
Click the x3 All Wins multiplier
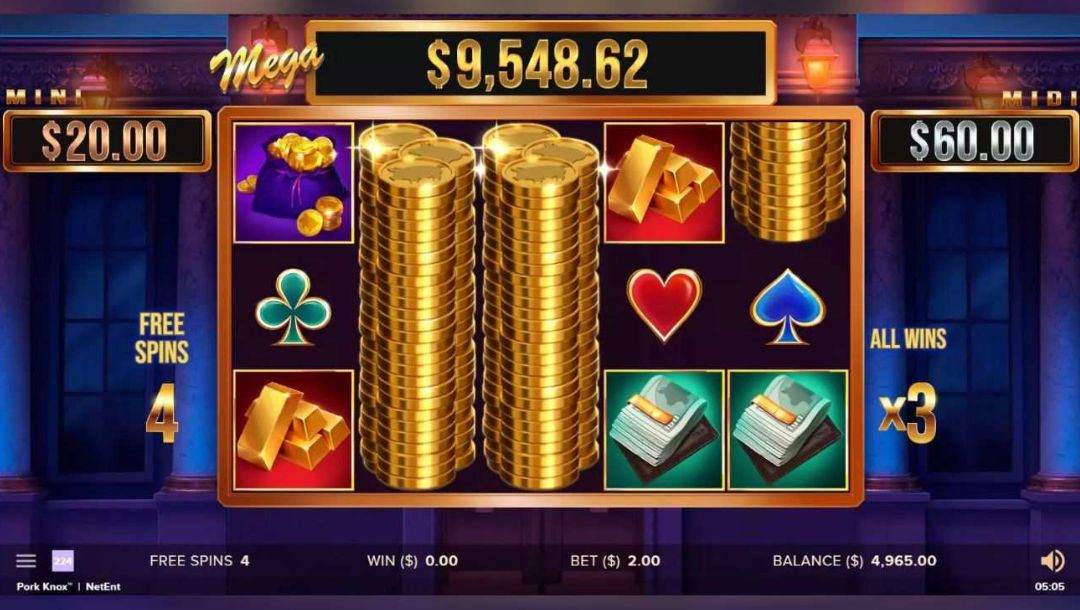[x=908, y=413]
